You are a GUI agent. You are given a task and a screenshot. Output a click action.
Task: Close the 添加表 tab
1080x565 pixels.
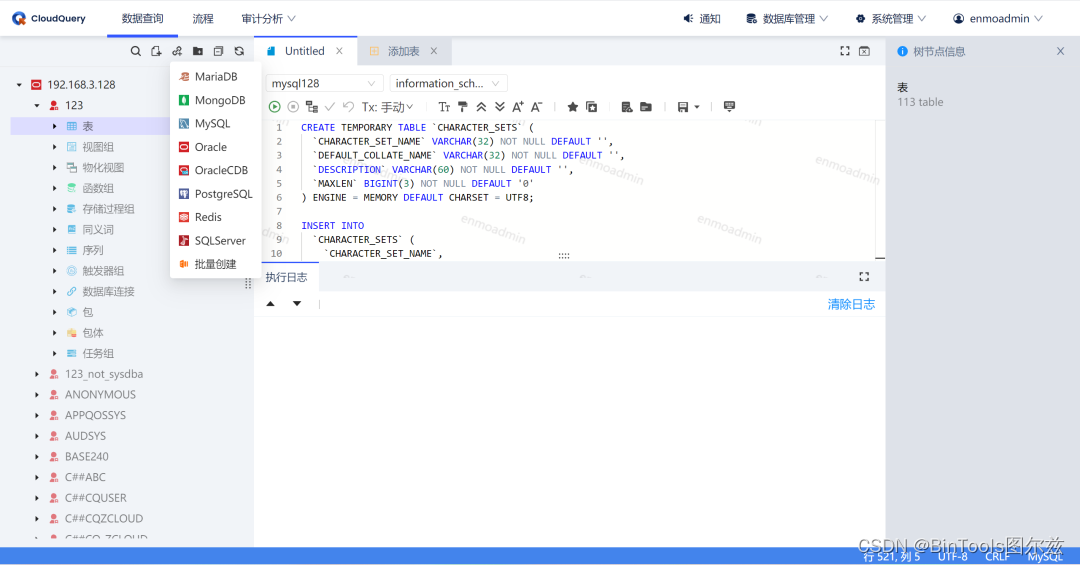pyautogui.click(x=434, y=51)
